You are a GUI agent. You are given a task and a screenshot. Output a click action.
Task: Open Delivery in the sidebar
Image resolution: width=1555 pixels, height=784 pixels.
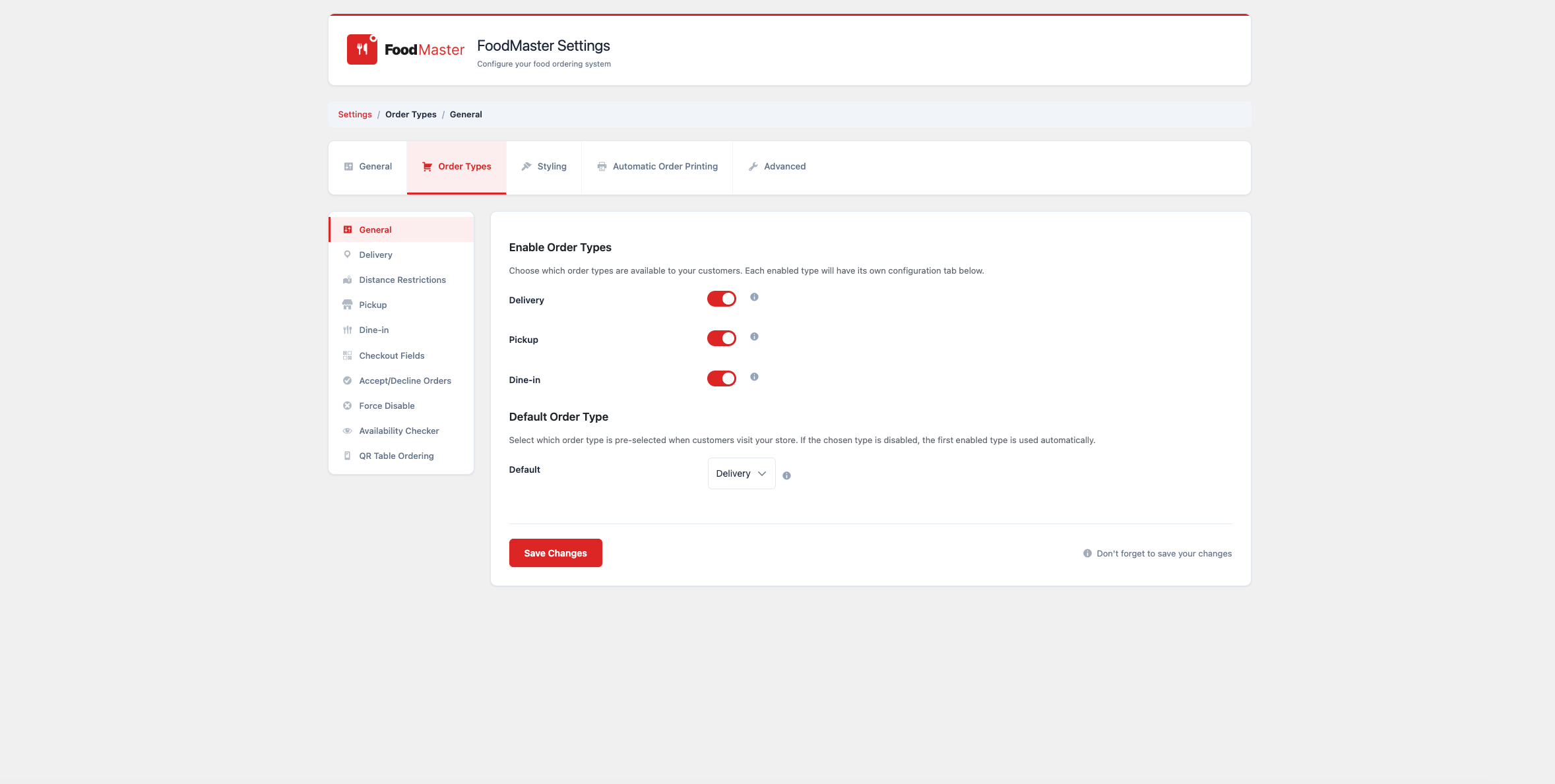[x=401, y=255]
